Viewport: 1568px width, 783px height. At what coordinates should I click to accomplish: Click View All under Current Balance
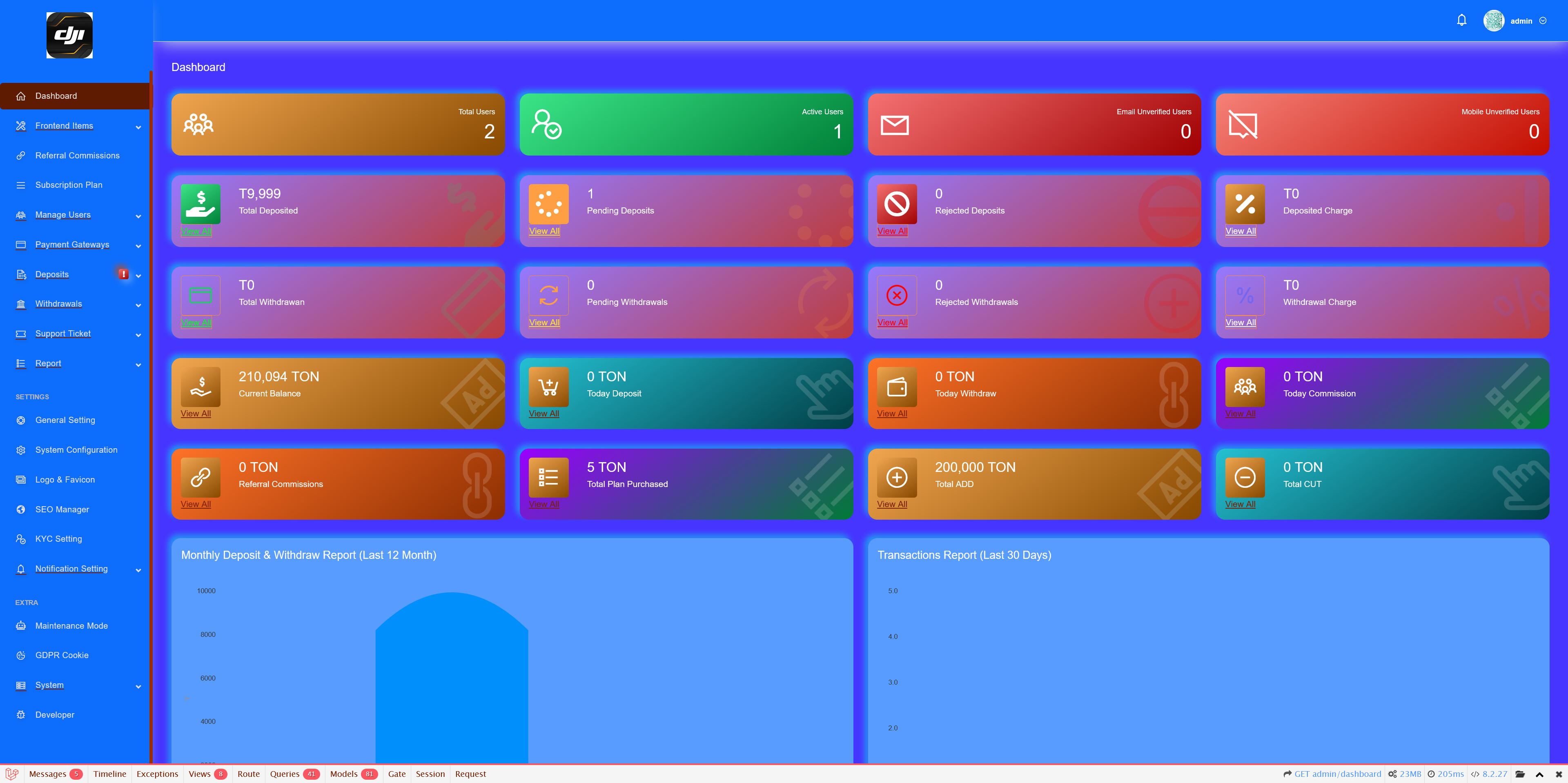pyautogui.click(x=196, y=414)
